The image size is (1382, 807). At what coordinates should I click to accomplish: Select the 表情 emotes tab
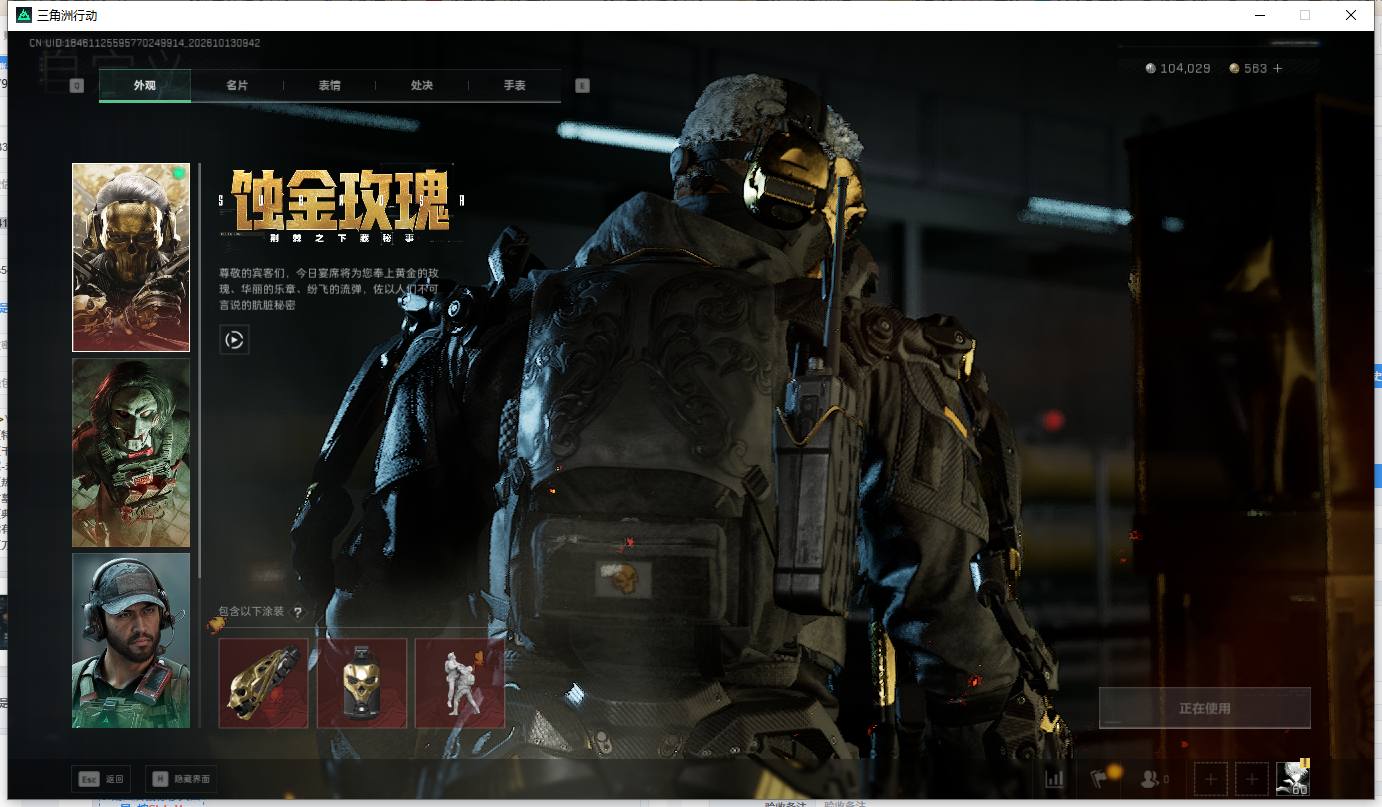click(329, 86)
